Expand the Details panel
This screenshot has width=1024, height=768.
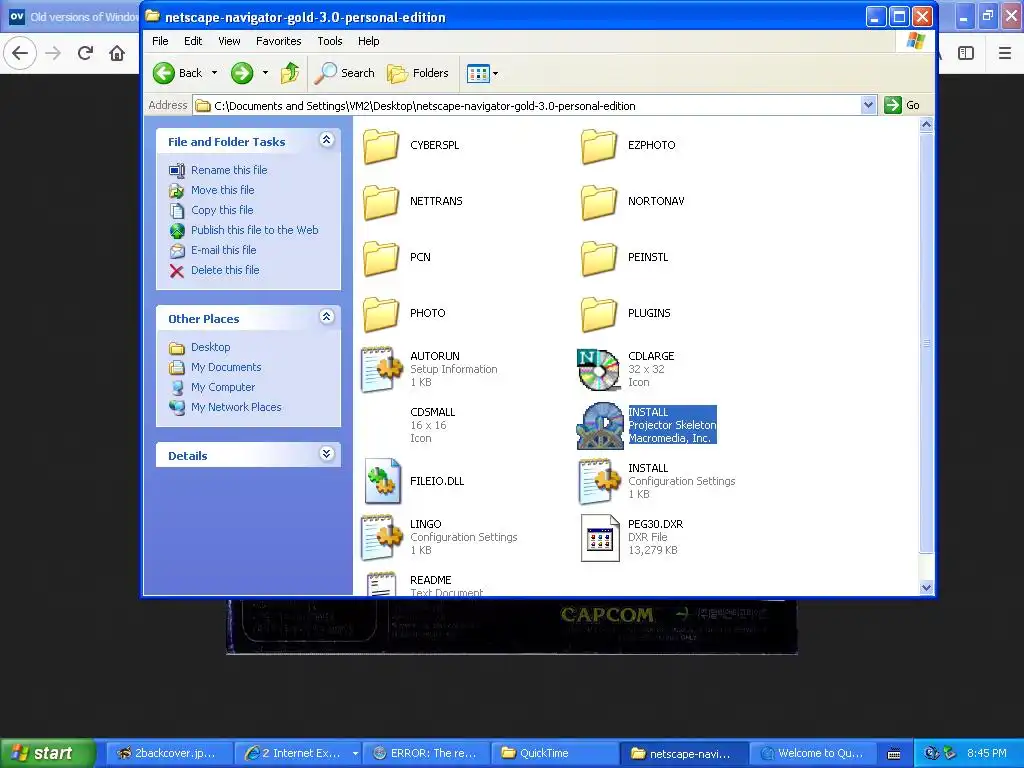pos(327,454)
